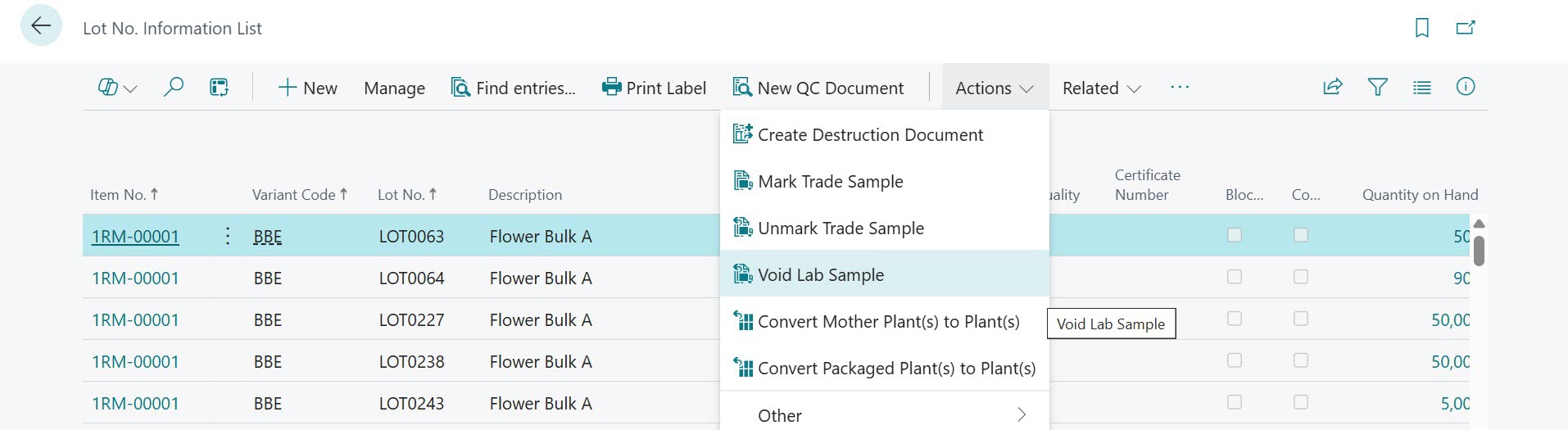This screenshot has height=430, width=1568.
Task: Click the New QC Document button
Action: [x=818, y=88]
